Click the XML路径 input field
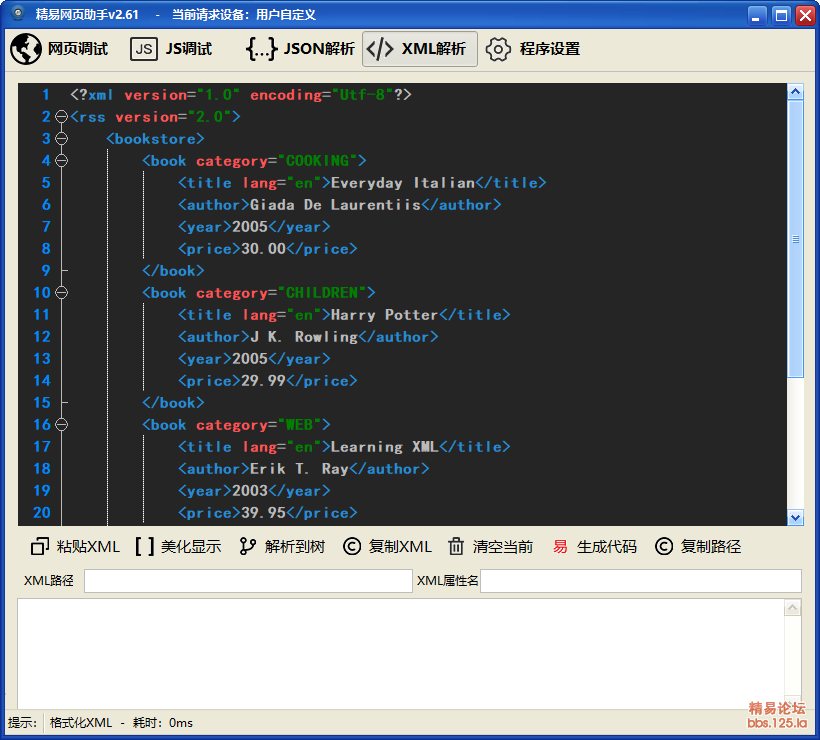This screenshot has width=820, height=740. (x=248, y=581)
